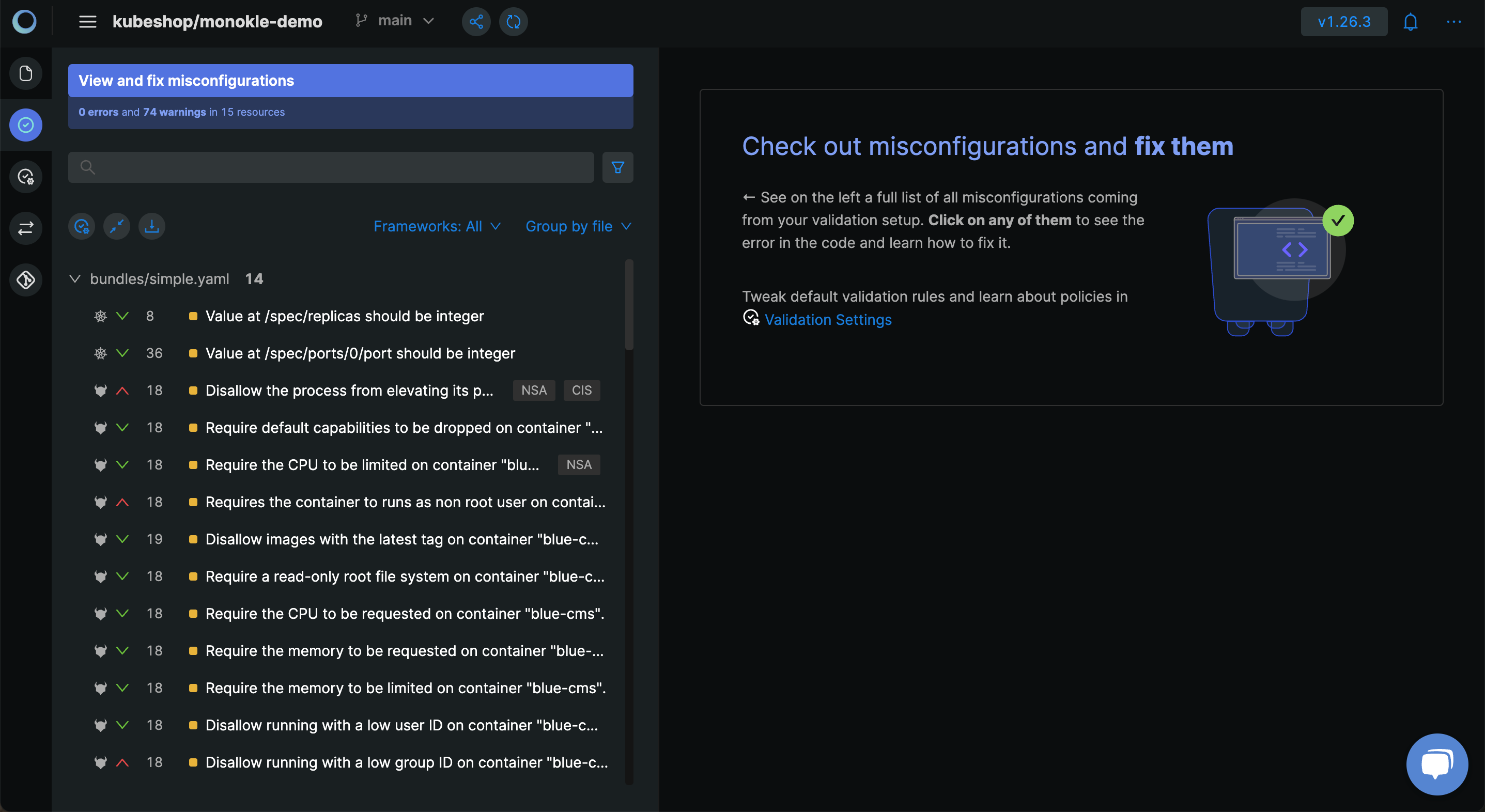This screenshot has height=812, width=1485.
Task: Toggle collapse arrow for NSA/CIS warning row
Action: click(123, 390)
